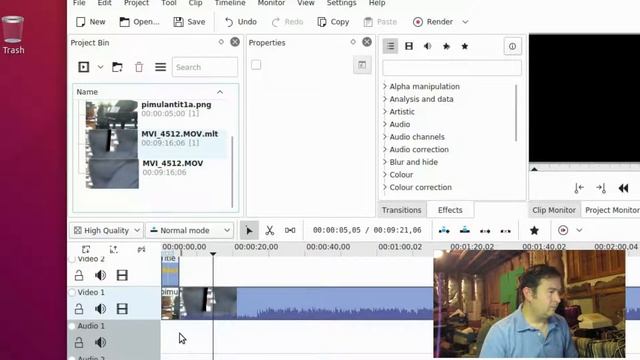
Task: Show video effects filter icon
Action: coord(409,46)
